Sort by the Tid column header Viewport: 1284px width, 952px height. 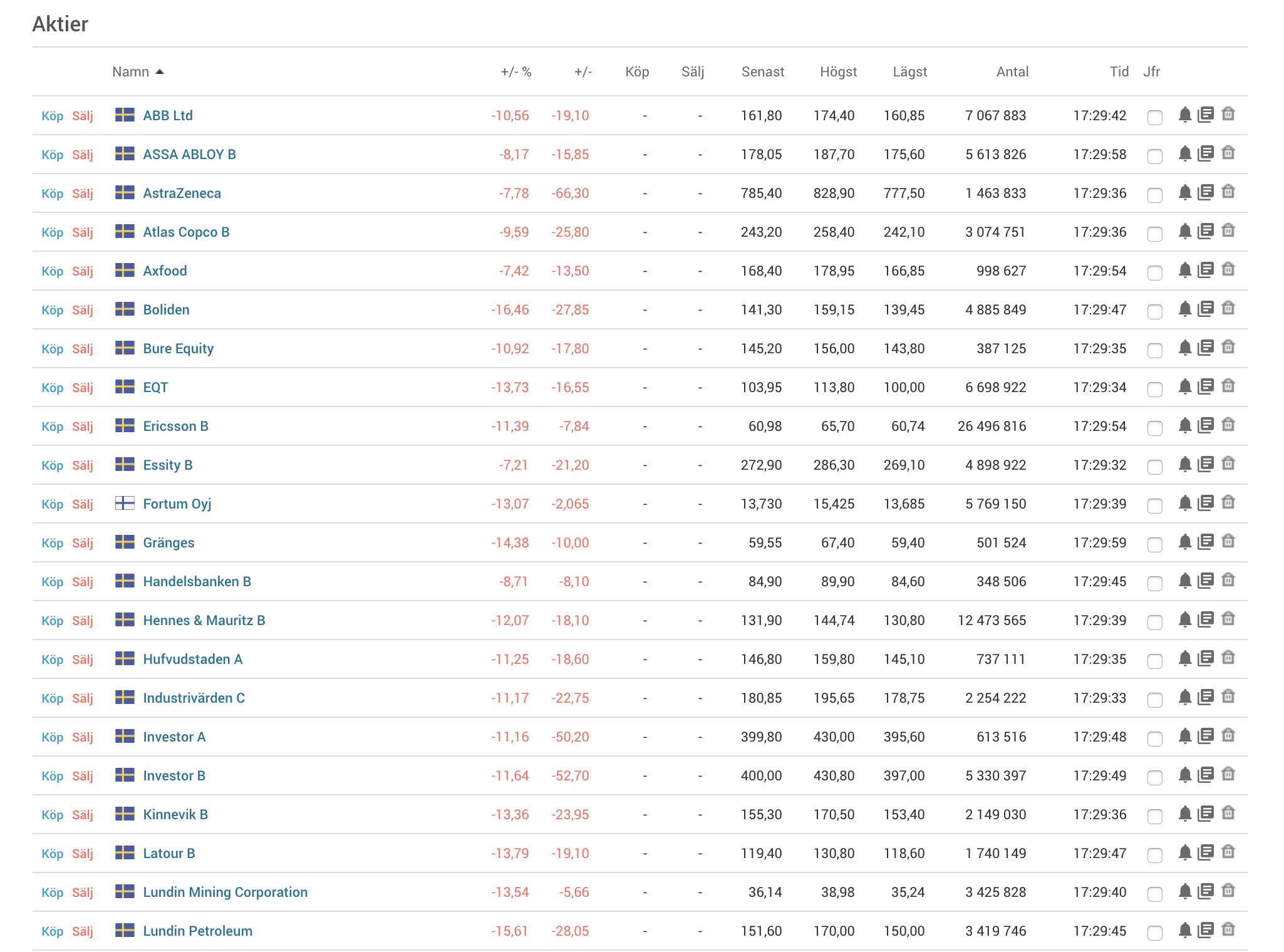[x=1119, y=71]
